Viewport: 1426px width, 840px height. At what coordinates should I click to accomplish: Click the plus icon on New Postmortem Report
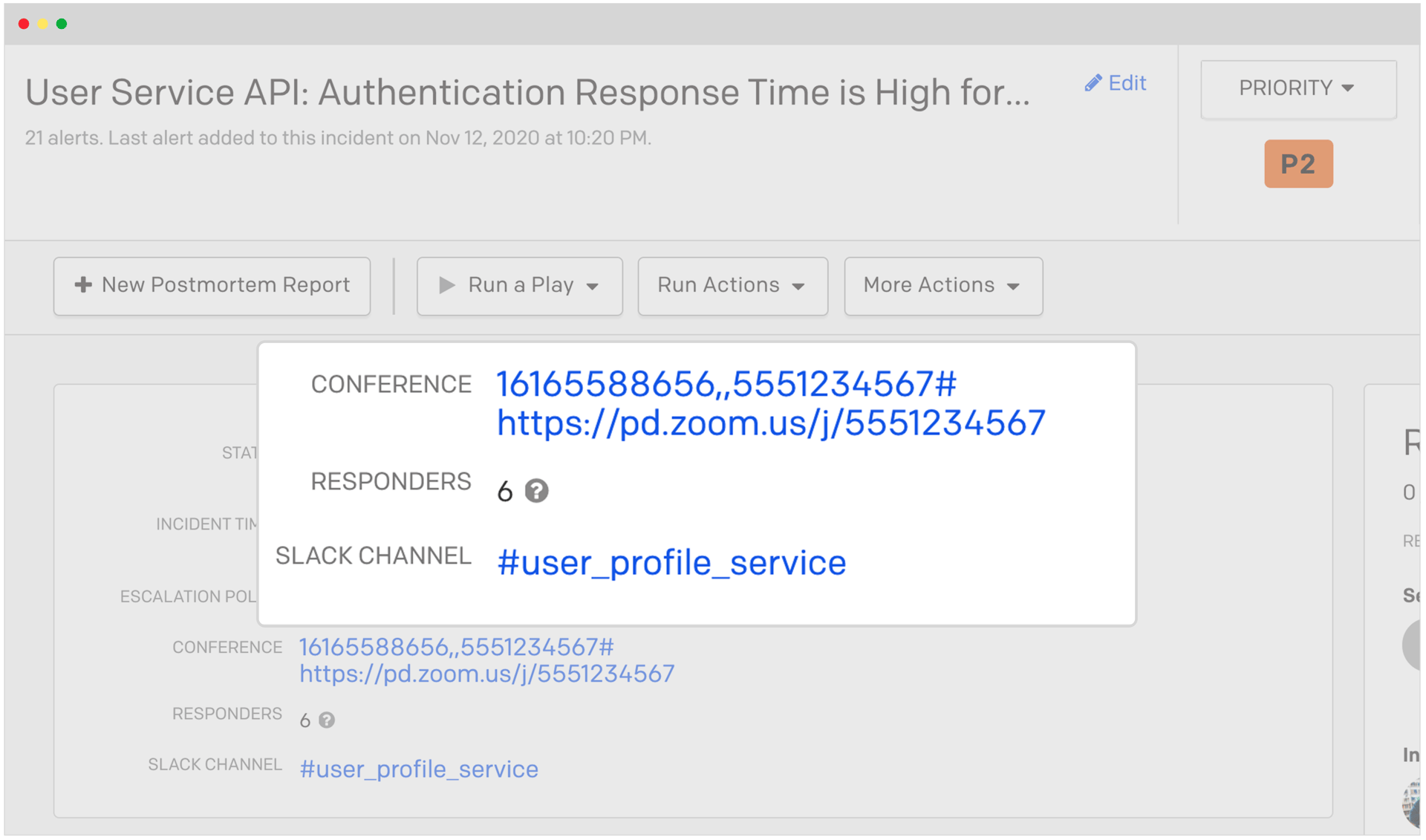coord(82,285)
